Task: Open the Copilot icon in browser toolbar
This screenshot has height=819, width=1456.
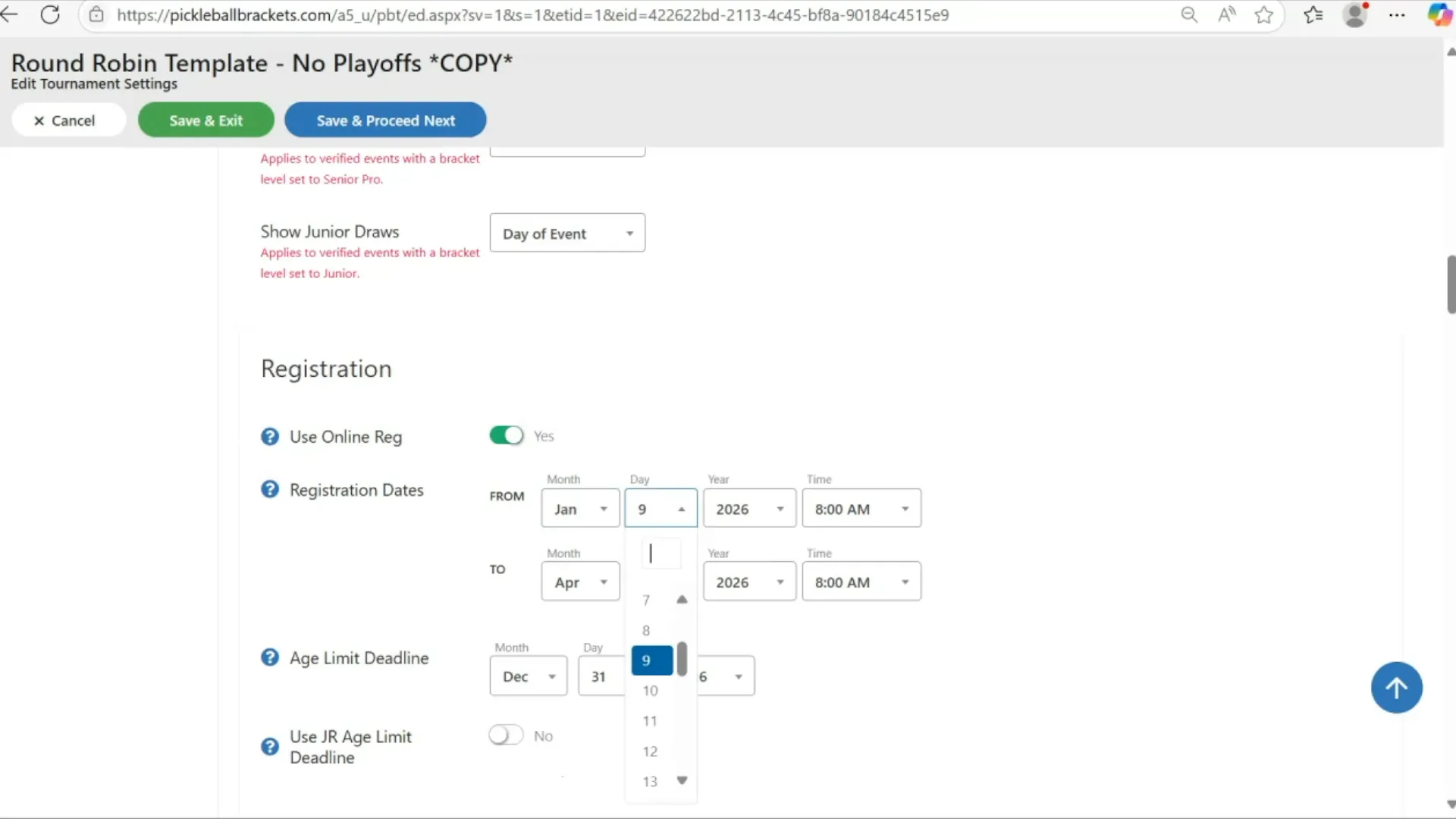Action: (x=1438, y=14)
